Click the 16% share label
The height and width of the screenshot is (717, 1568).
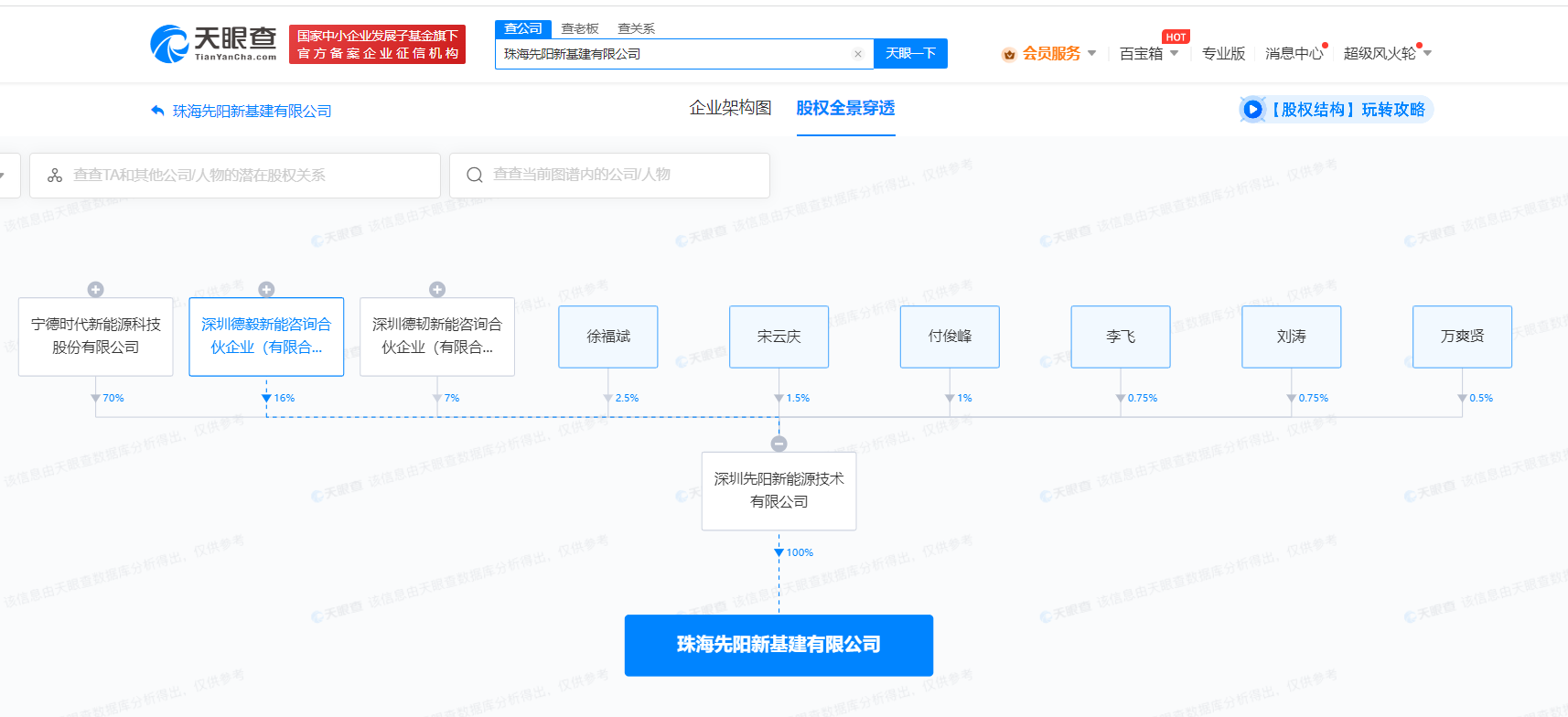(x=285, y=398)
